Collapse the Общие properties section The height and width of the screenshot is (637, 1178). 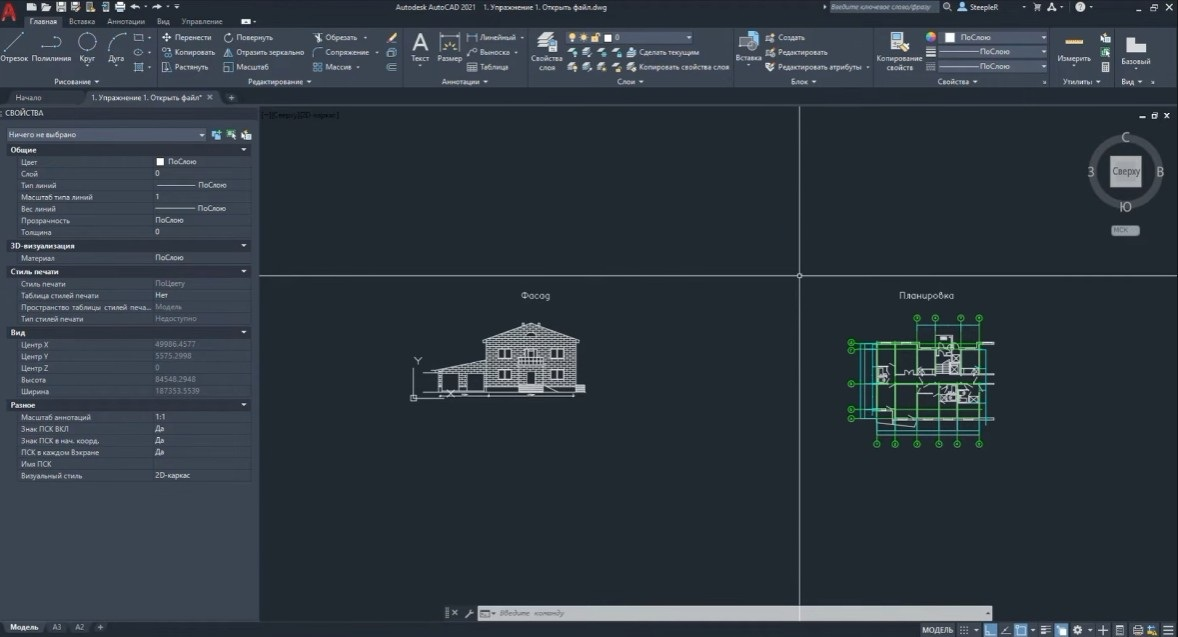[x=243, y=149]
